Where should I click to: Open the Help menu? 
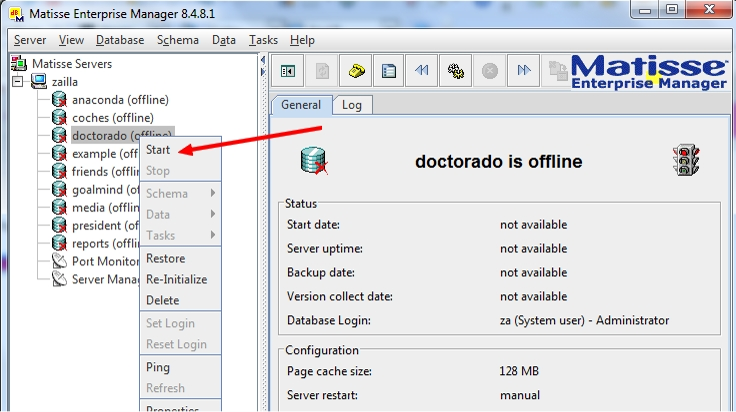pyautogui.click(x=302, y=40)
